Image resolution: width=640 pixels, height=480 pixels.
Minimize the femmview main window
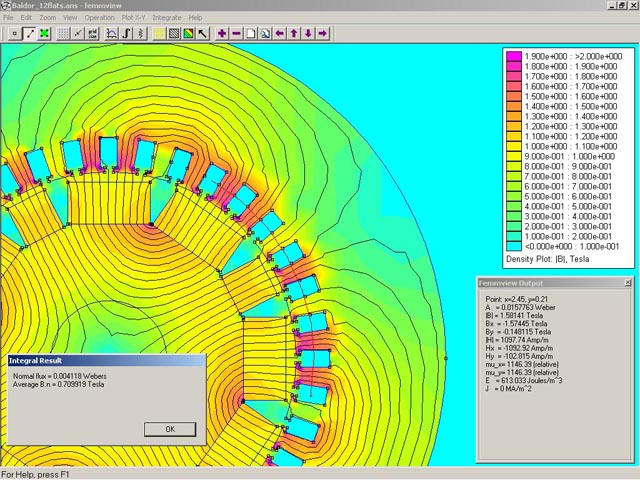point(612,5)
